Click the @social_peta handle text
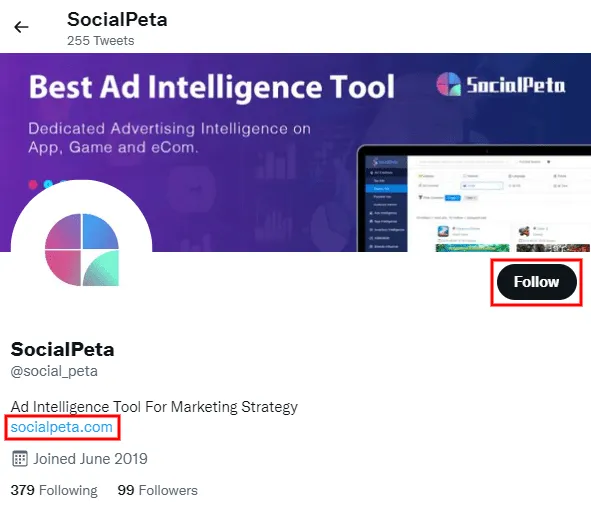The width and height of the screenshot is (591, 516). (54, 371)
